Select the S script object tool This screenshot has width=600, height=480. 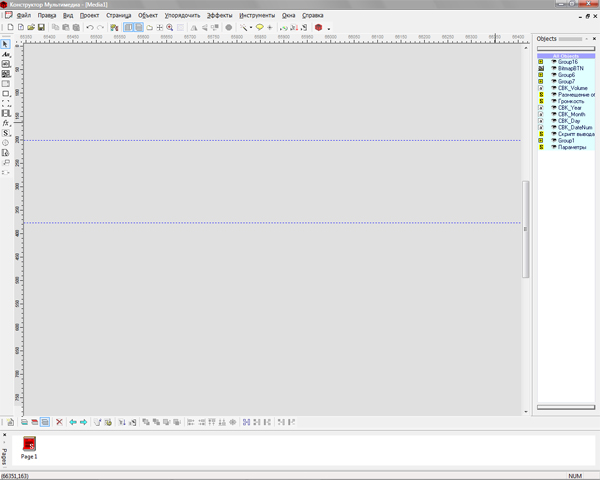(x=5, y=133)
